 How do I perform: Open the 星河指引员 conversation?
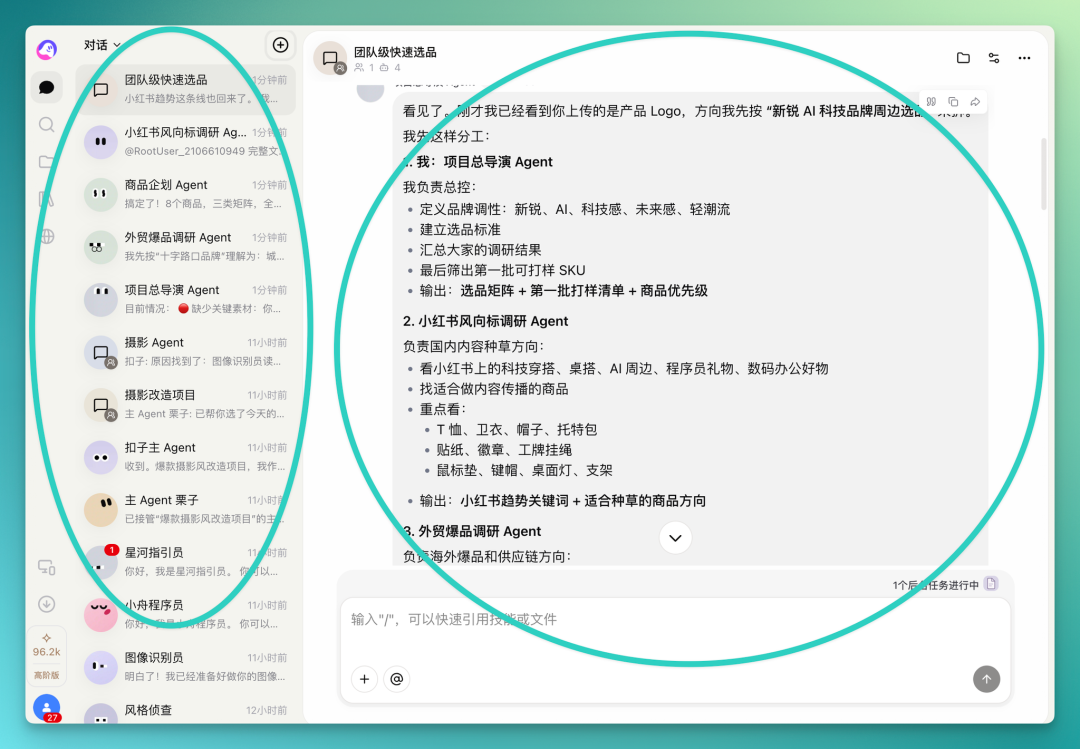click(186, 562)
